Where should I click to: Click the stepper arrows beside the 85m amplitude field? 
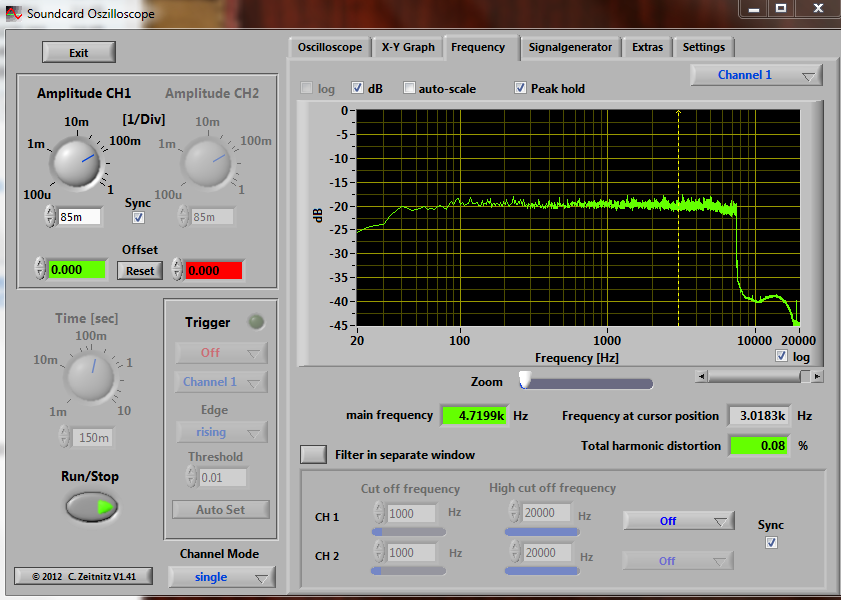[x=50, y=216]
